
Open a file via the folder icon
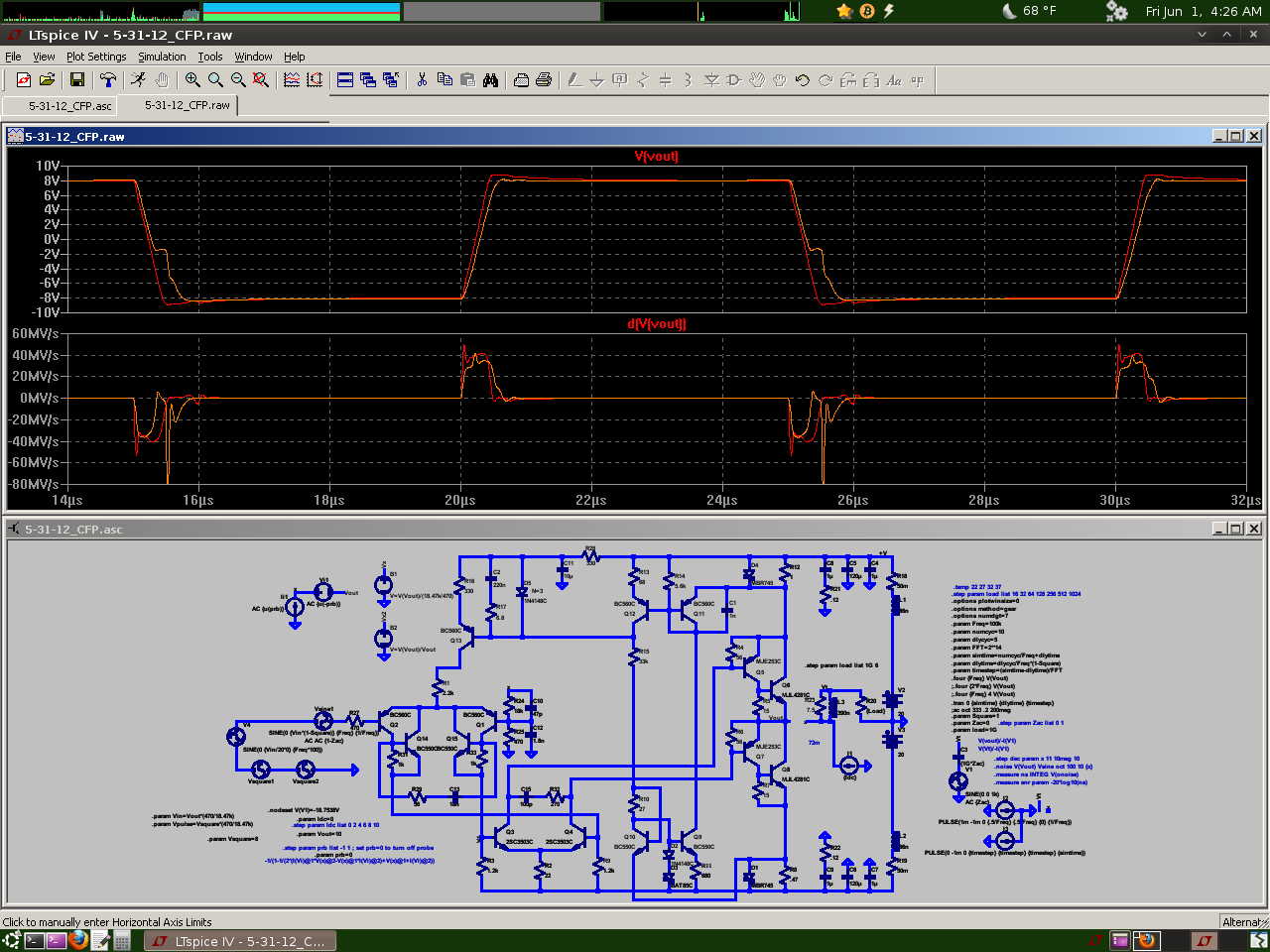[47, 80]
